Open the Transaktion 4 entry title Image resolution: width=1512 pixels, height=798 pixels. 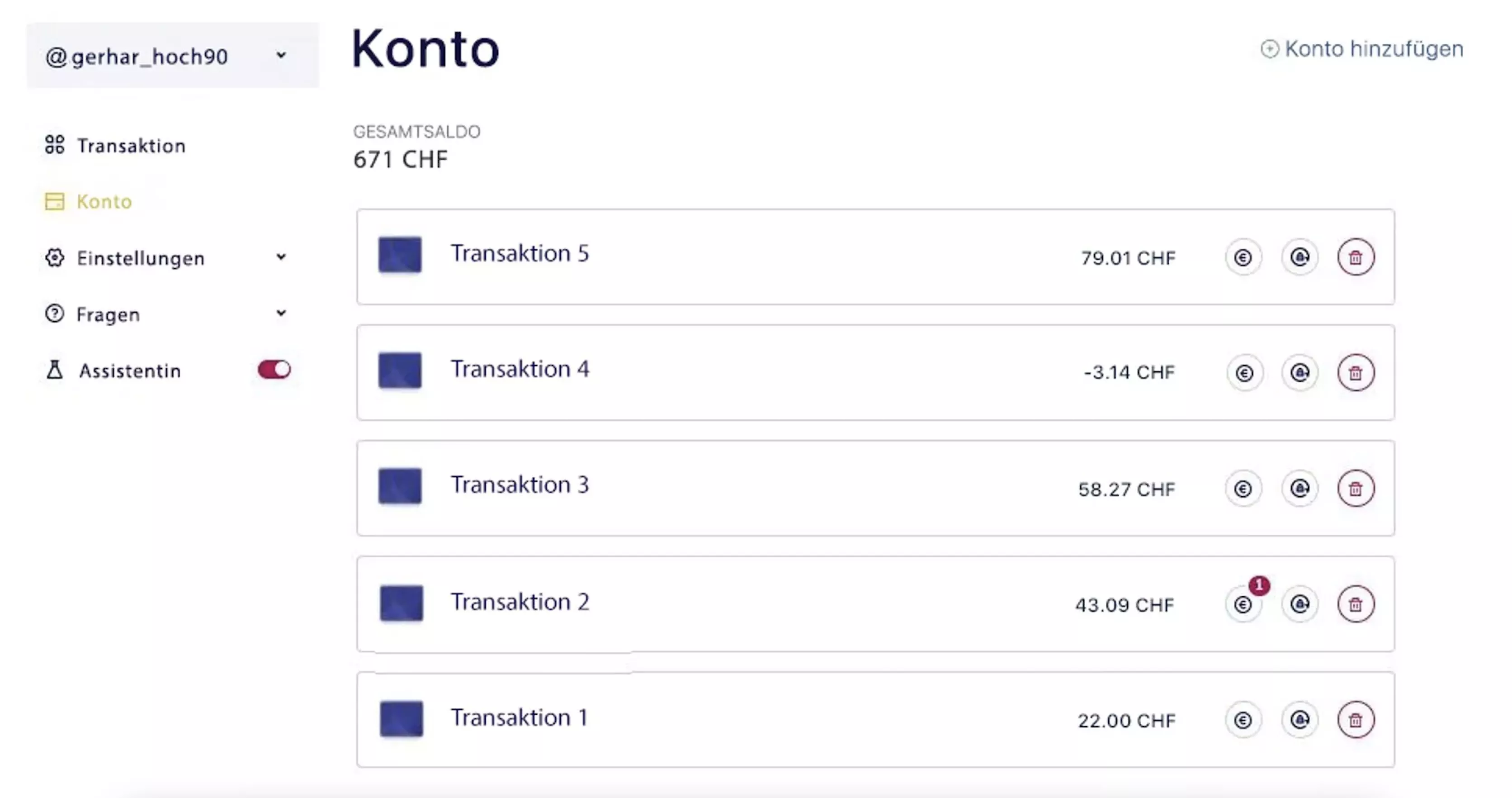pos(520,369)
